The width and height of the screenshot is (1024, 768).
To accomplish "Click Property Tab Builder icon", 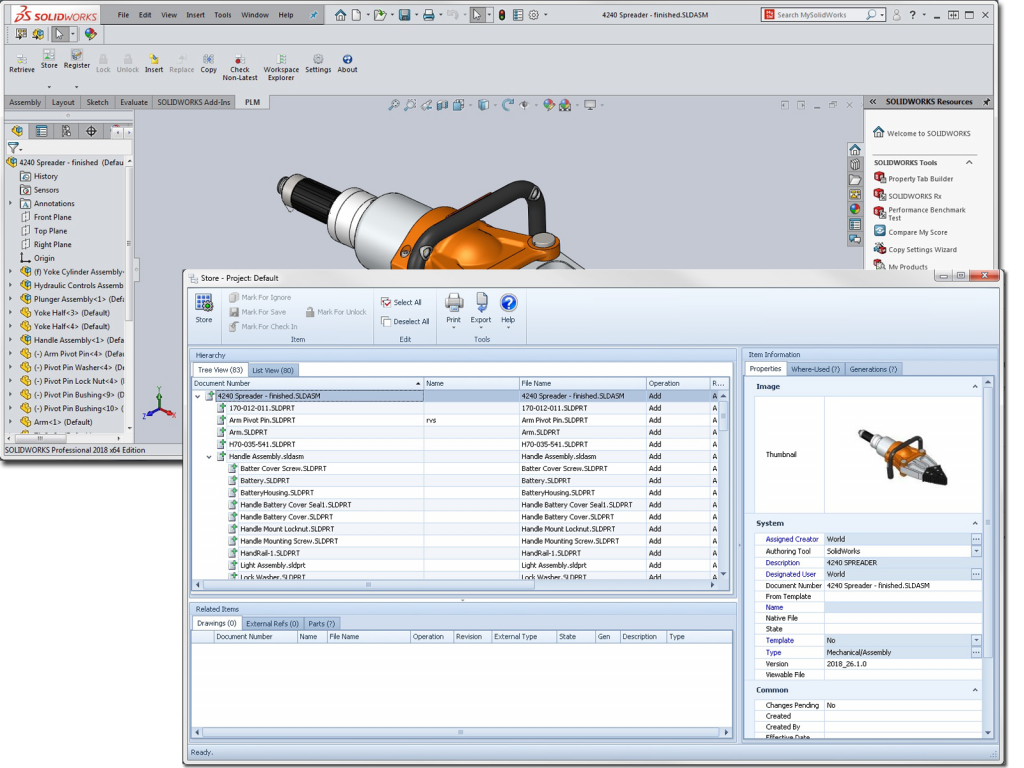I will (x=880, y=178).
